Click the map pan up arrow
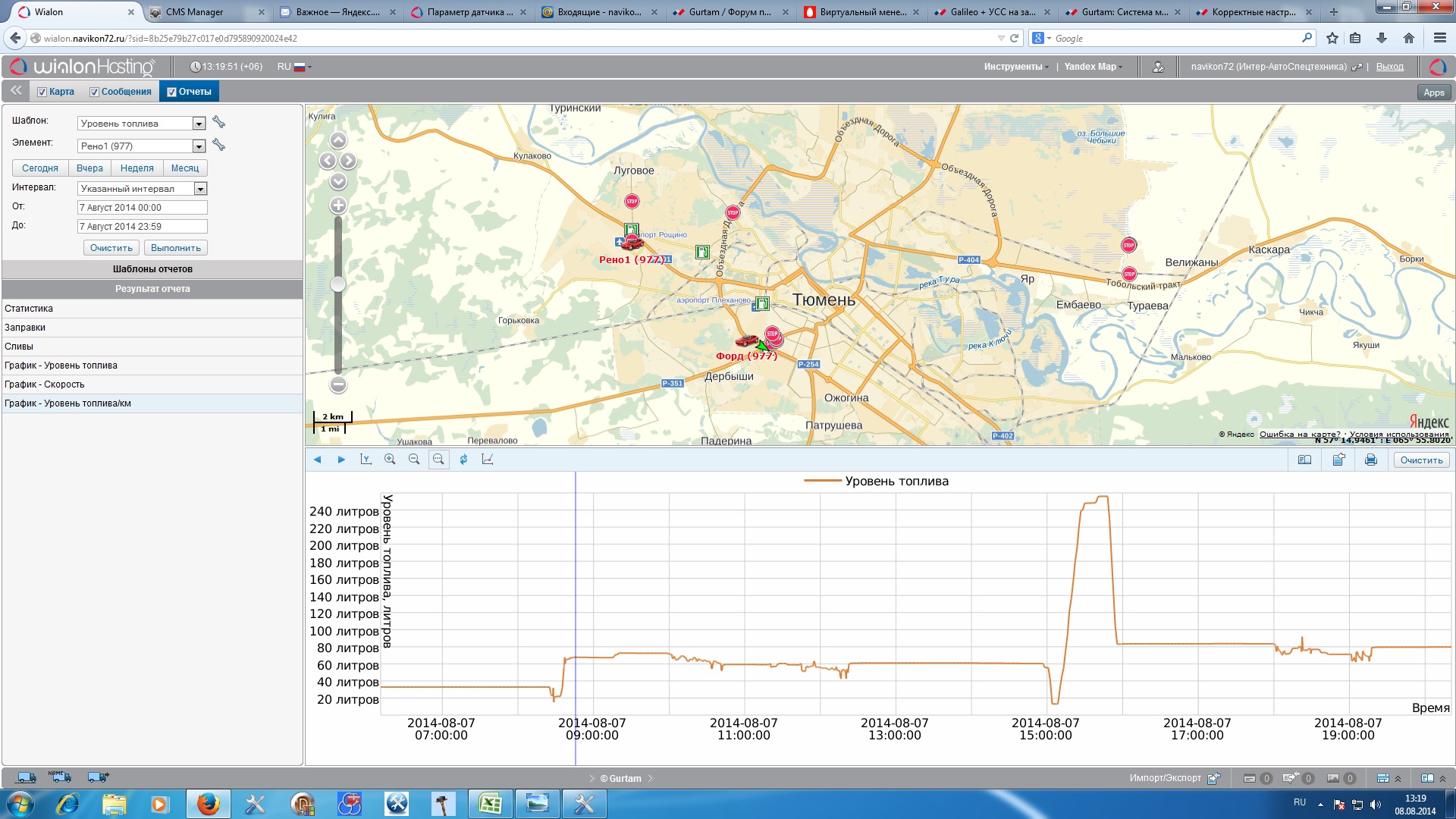Screen dimensions: 1456x819 pyautogui.click(x=338, y=140)
